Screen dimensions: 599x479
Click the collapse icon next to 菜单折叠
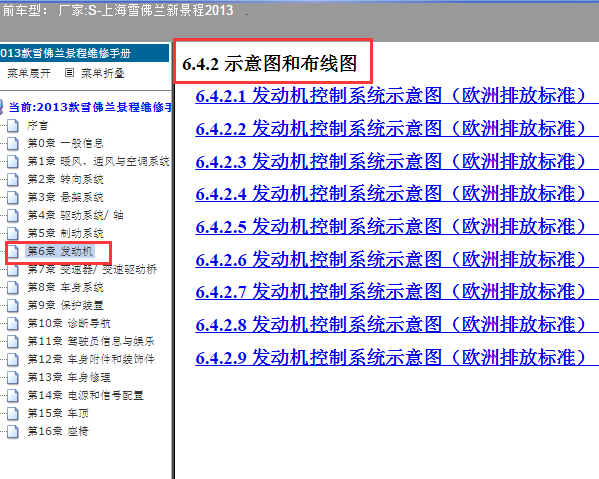(x=69, y=73)
